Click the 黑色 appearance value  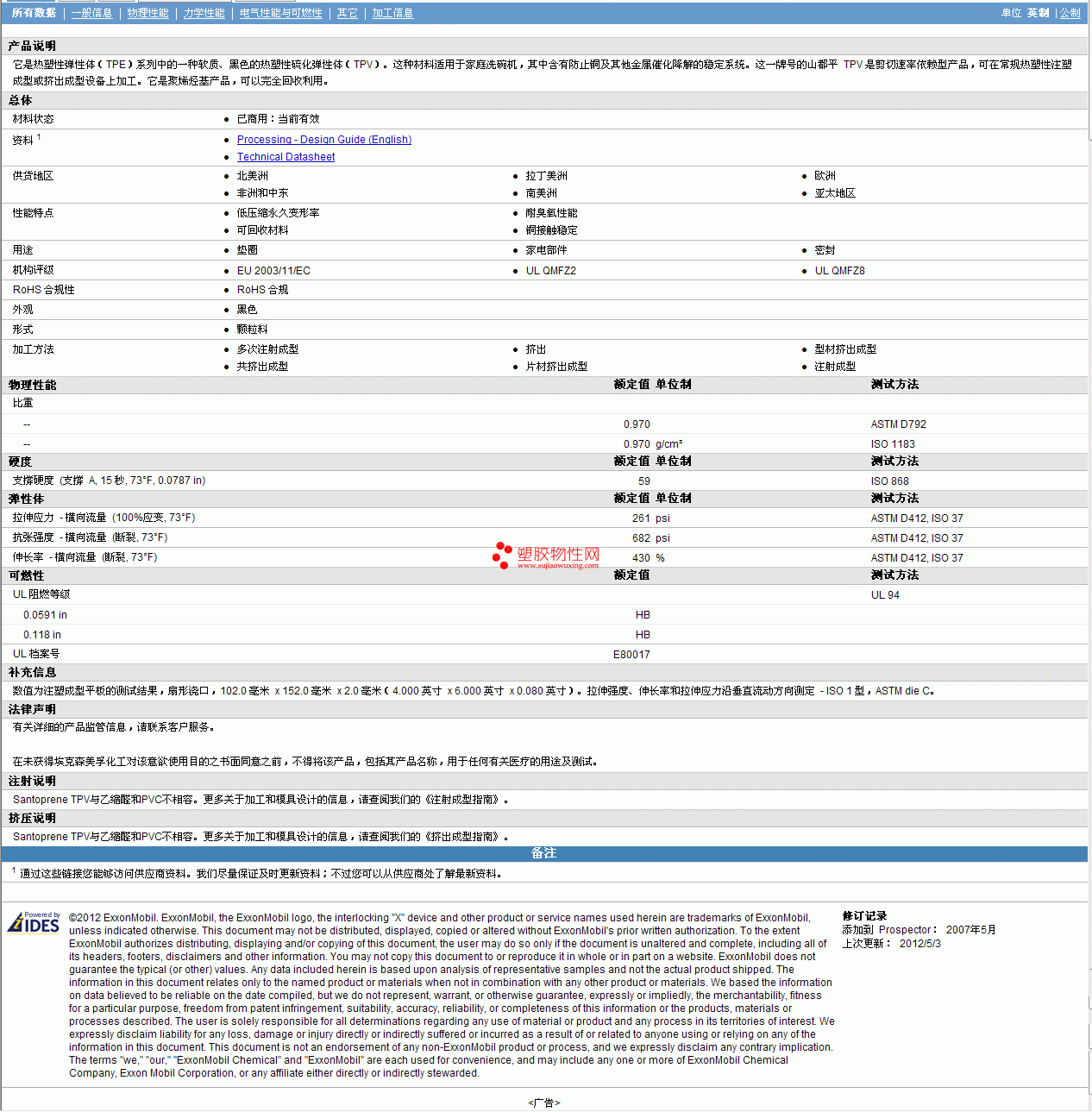(248, 310)
